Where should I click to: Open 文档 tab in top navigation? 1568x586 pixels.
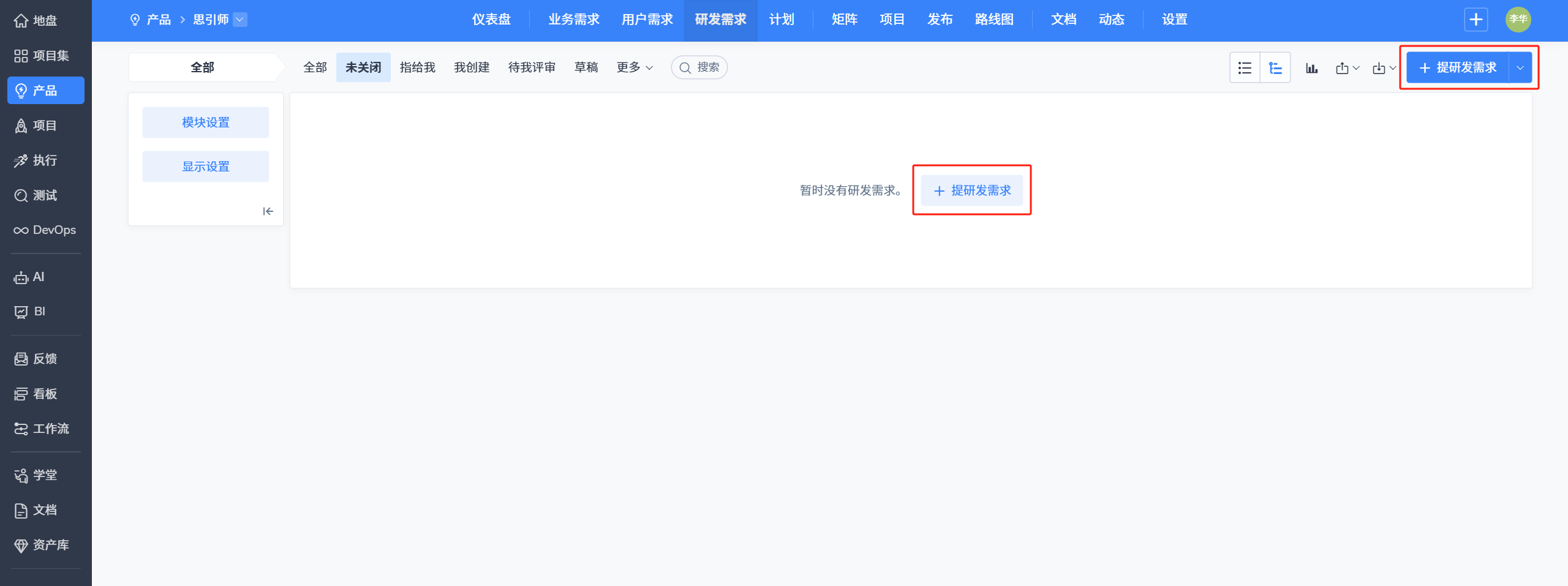[1064, 20]
